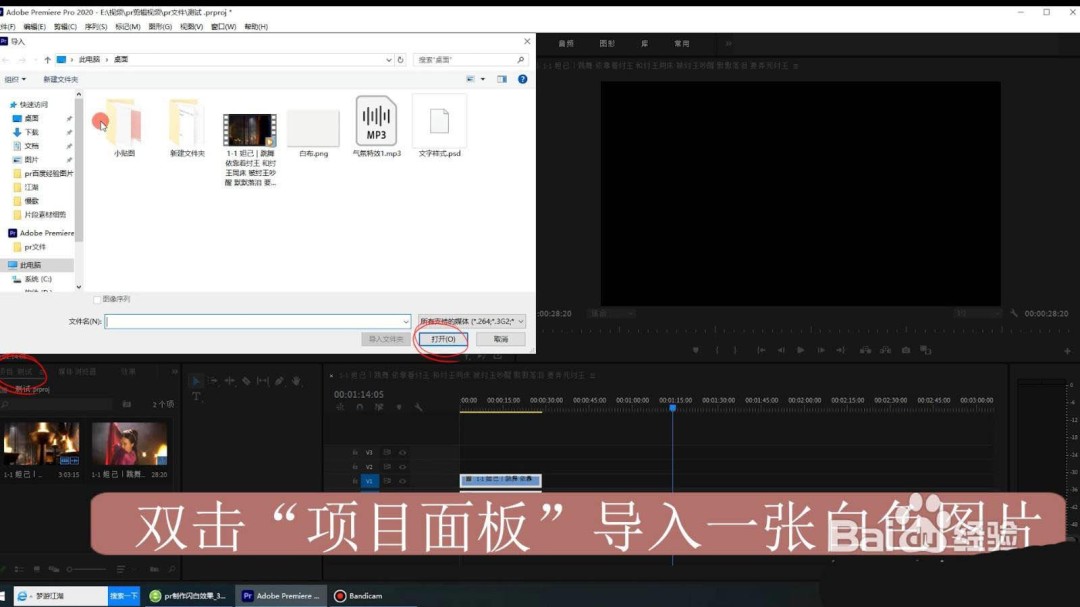Click the 取消 cancel button

(501, 339)
